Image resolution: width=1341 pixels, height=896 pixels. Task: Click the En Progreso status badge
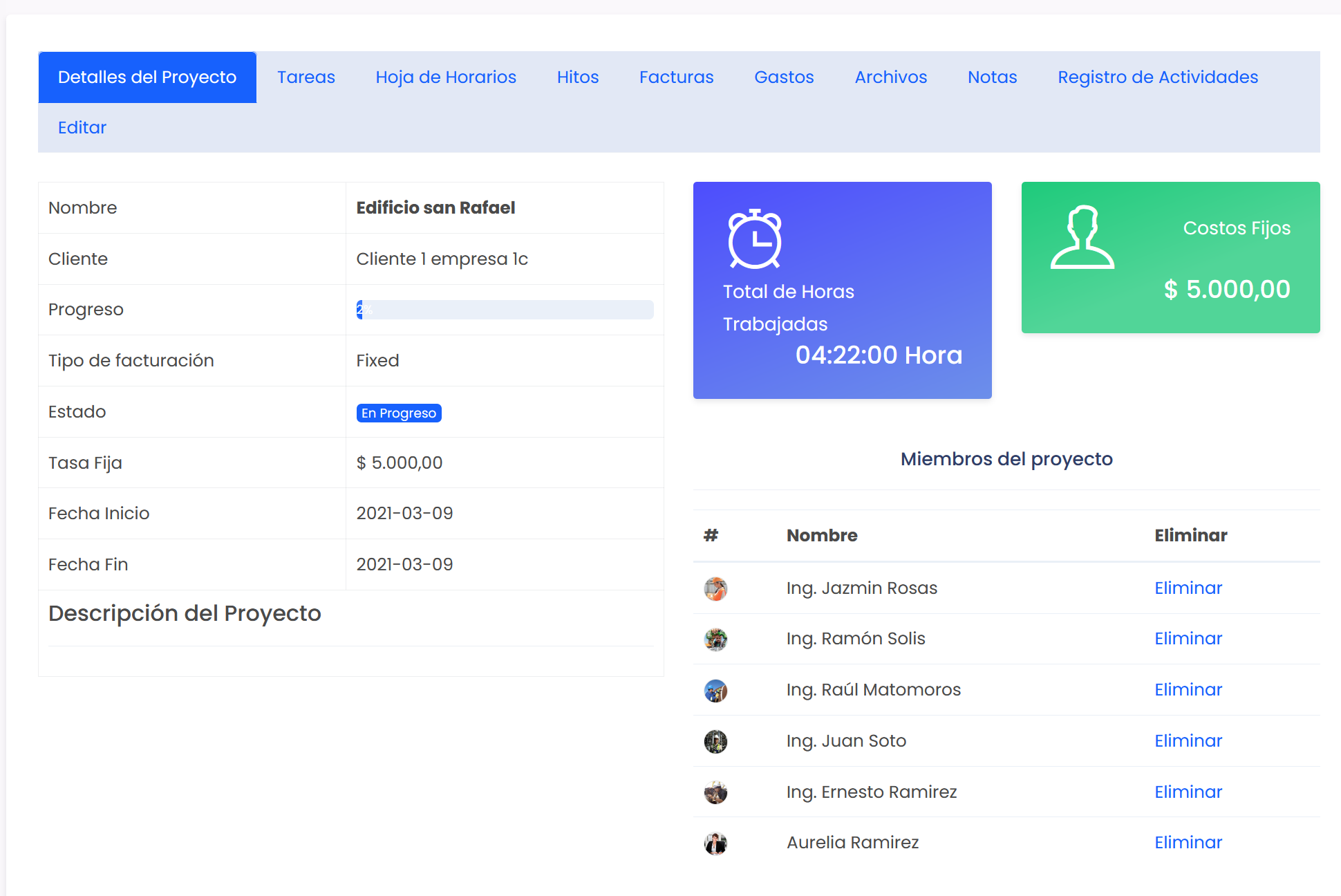tap(399, 413)
